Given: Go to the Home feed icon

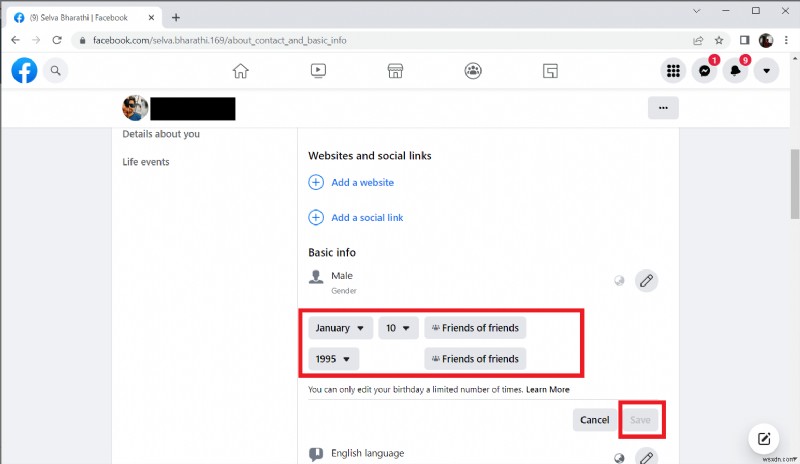Looking at the screenshot, I should coord(240,71).
